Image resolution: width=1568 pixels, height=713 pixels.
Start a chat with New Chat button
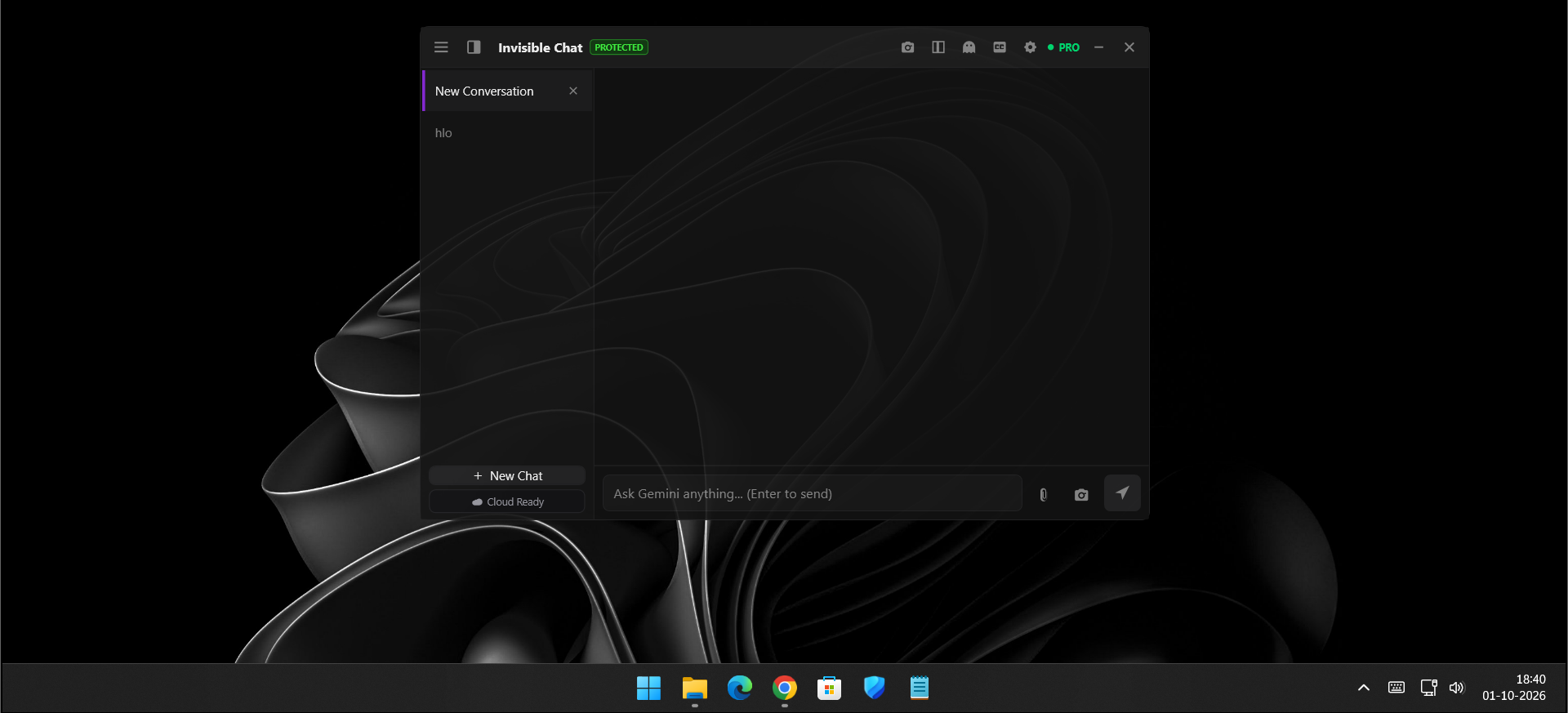507,475
